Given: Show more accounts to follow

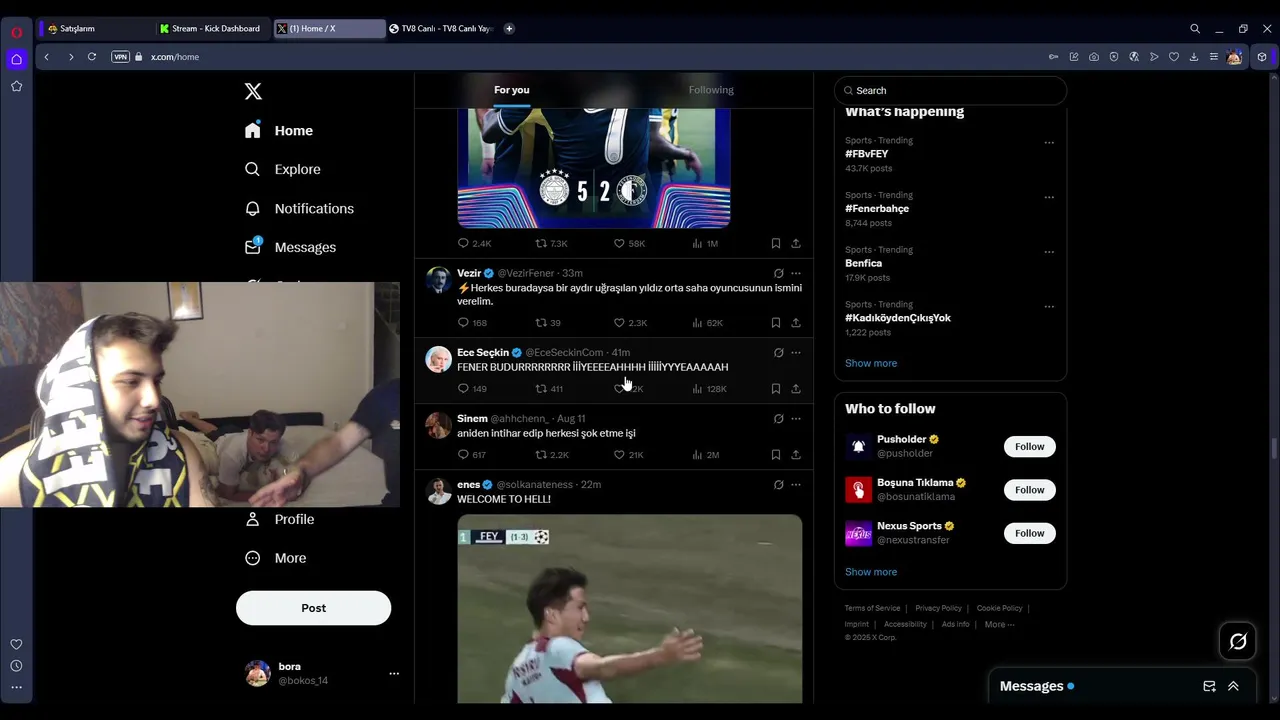Looking at the screenshot, I should (x=871, y=572).
